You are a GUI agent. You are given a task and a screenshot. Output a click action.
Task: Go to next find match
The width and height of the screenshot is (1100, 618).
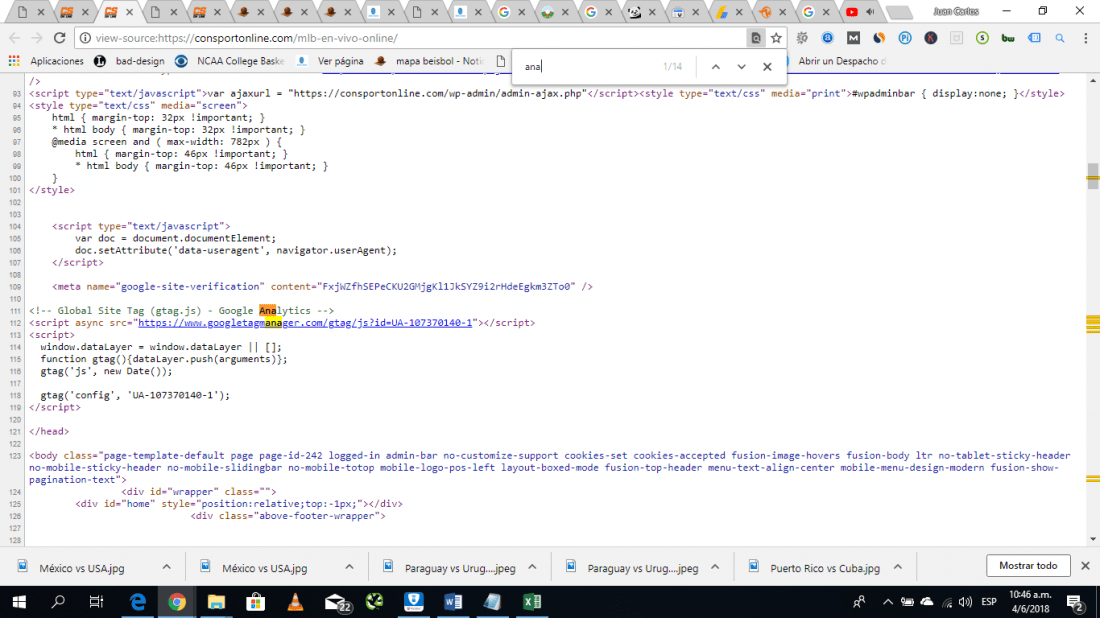742,67
